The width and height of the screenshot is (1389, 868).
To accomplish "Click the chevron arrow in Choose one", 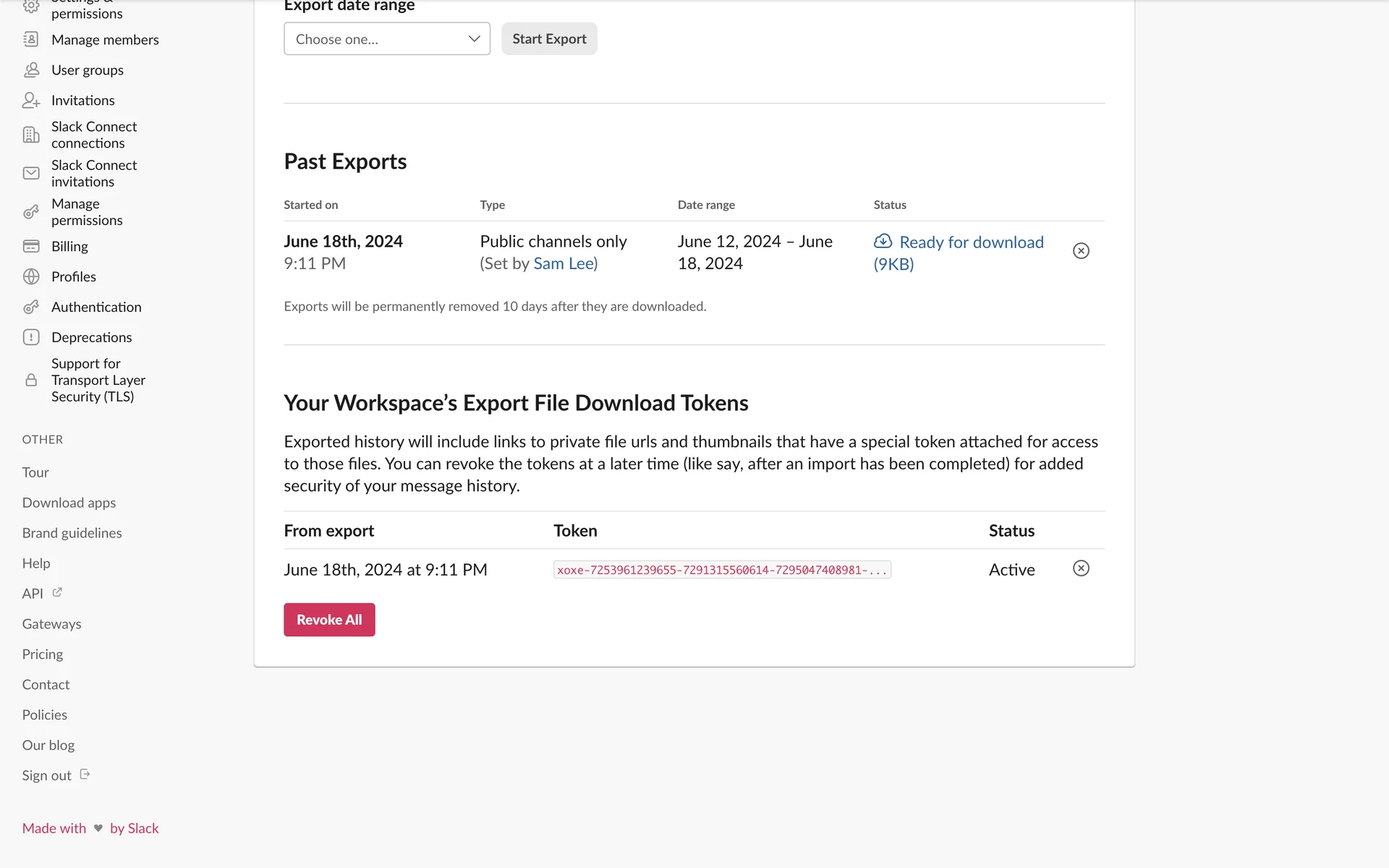I will (x=474, y=39).
